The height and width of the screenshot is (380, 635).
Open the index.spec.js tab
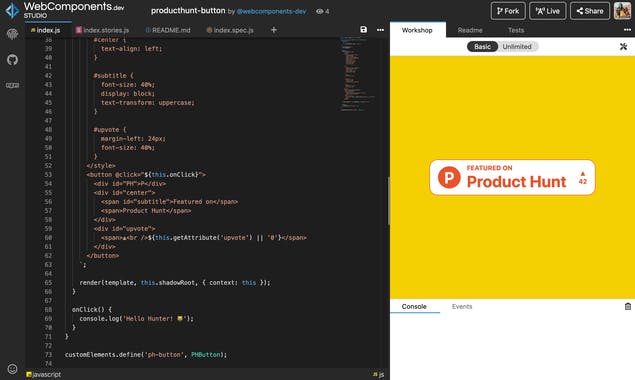(x=230, y=30)
